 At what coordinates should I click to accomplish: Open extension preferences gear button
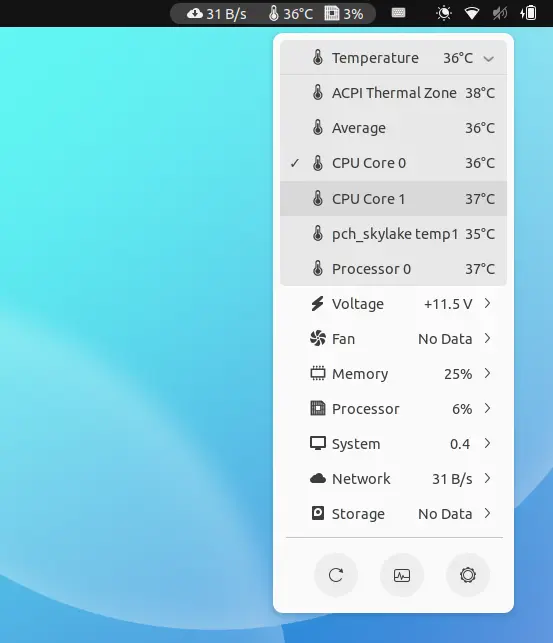[468, 575]
